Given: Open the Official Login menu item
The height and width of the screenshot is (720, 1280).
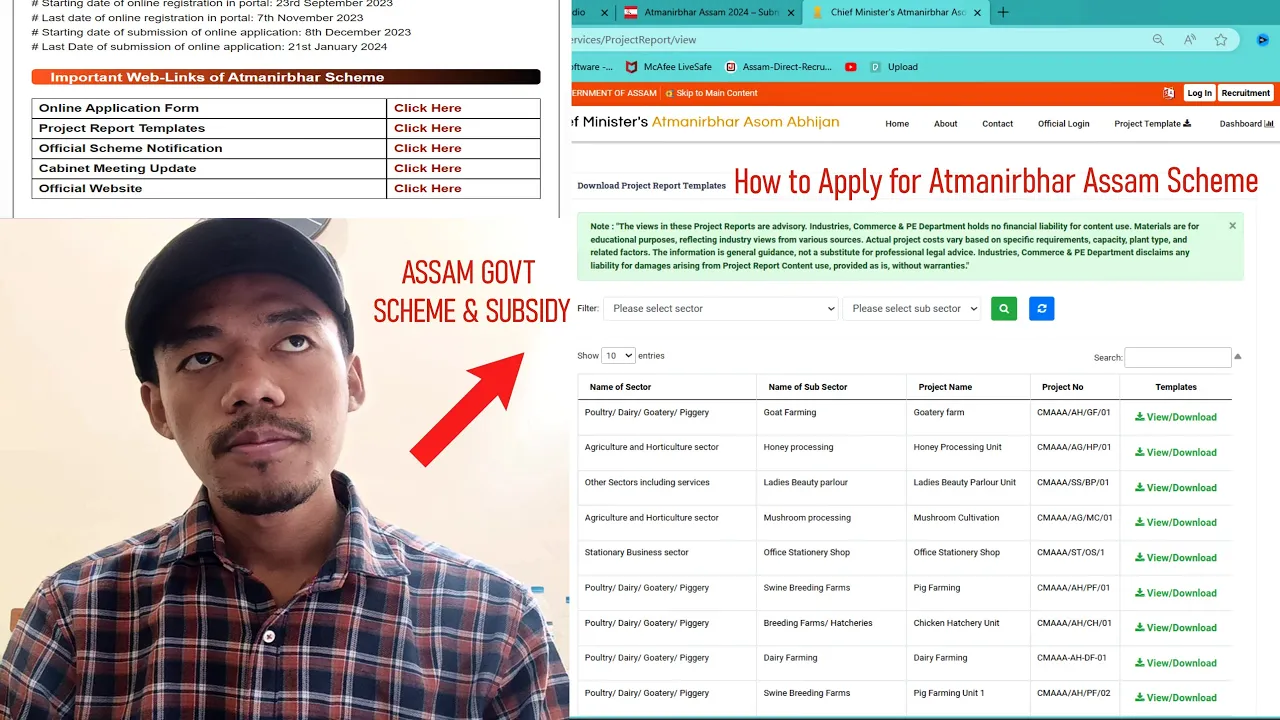Looking at the screenshot, I should click(x=1063, y=124).
